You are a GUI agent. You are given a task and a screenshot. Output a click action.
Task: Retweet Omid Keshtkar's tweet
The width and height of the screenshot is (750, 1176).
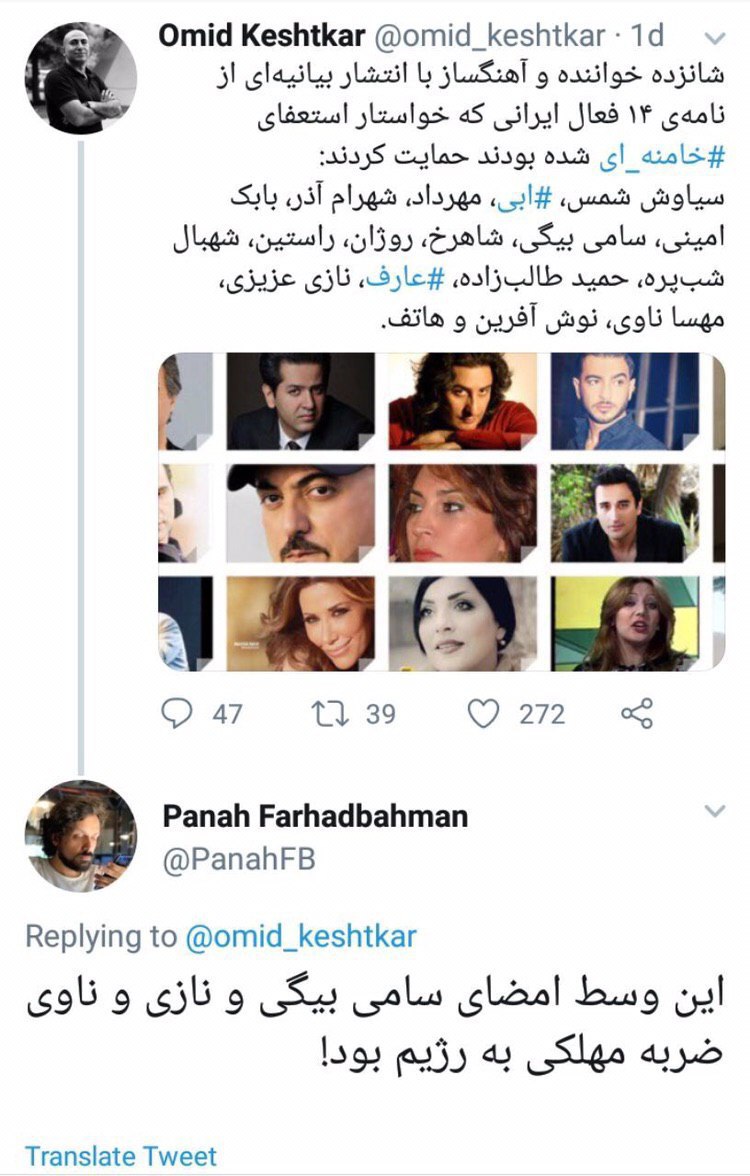click(325, 713)
